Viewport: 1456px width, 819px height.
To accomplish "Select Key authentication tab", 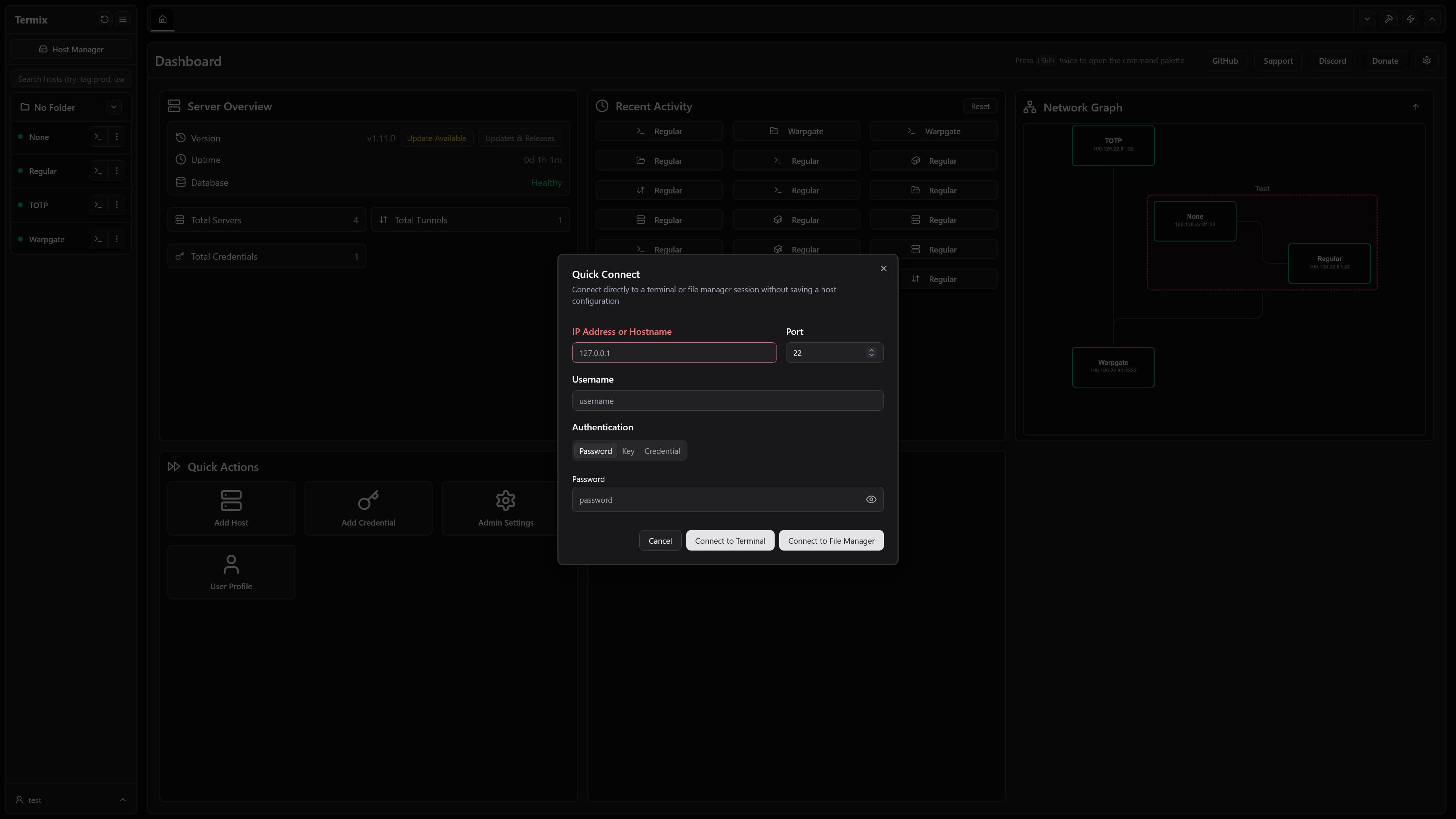I will point(628,451).
